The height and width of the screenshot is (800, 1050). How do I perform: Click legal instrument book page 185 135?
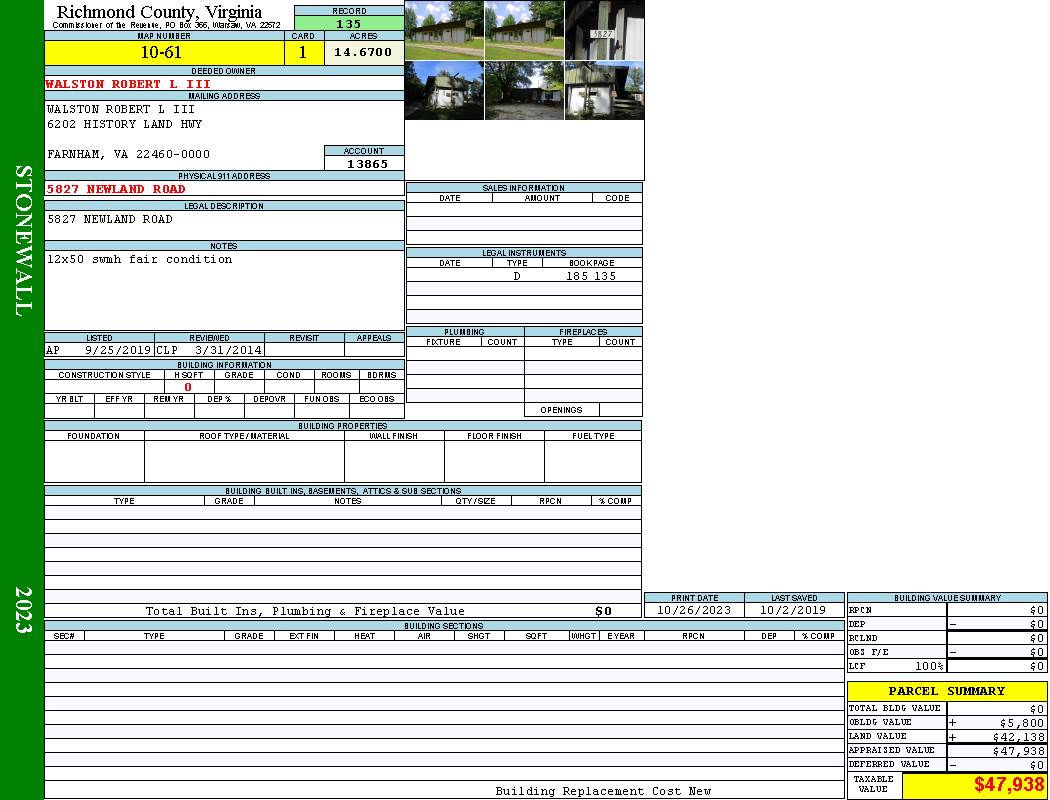(x=591, y=276)
